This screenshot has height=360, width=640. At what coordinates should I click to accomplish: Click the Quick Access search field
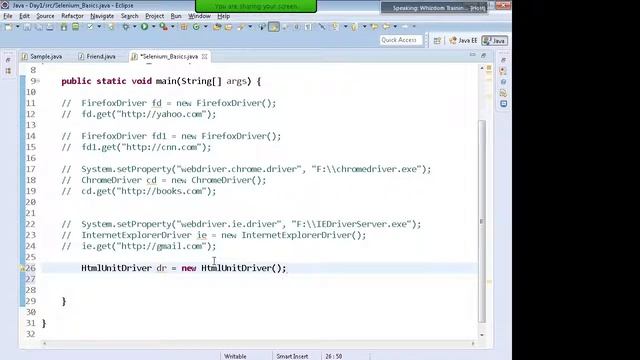(400, 40)
